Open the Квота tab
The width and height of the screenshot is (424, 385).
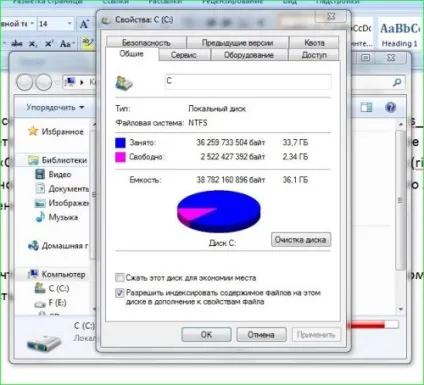pyautogui.click(x=314, y=43)
